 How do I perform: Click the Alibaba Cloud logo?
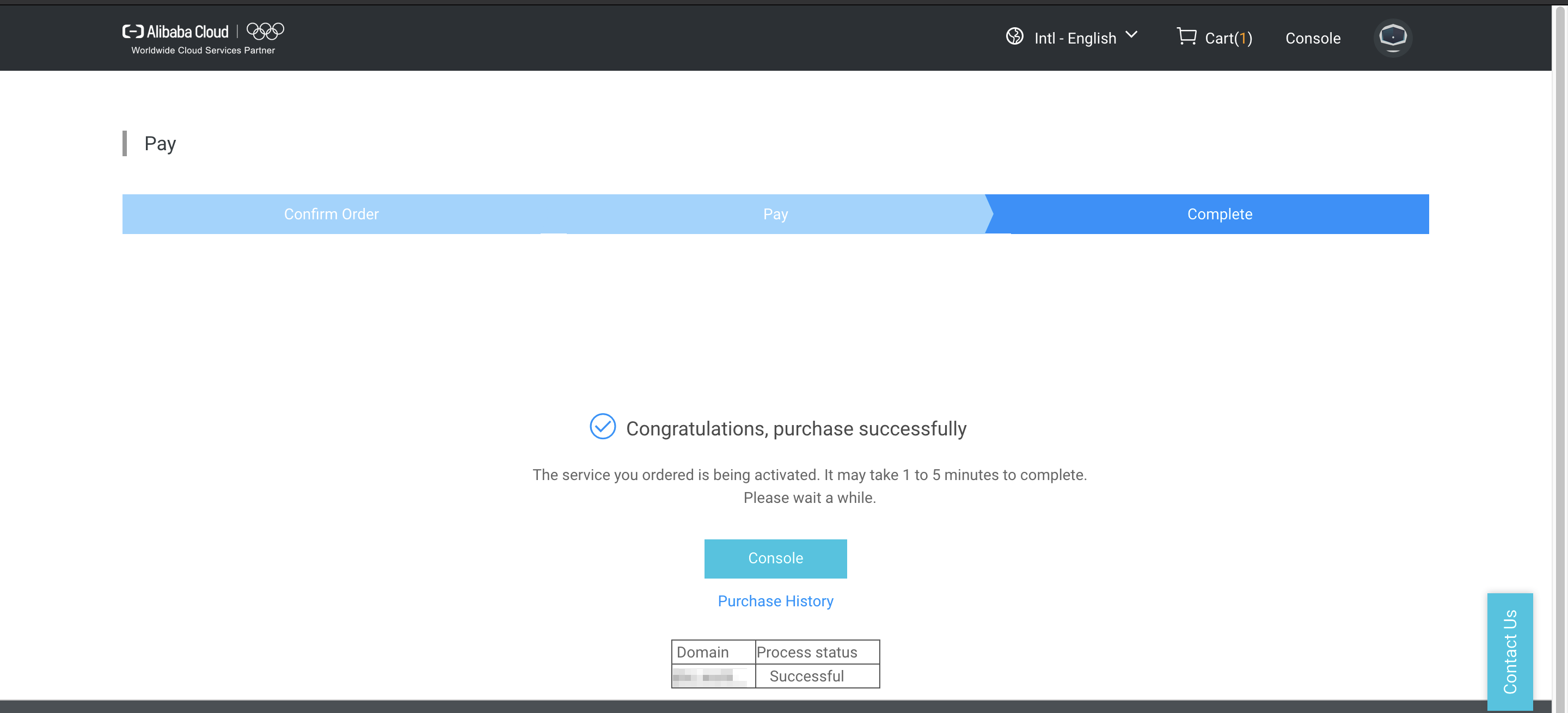coord(175,32)
